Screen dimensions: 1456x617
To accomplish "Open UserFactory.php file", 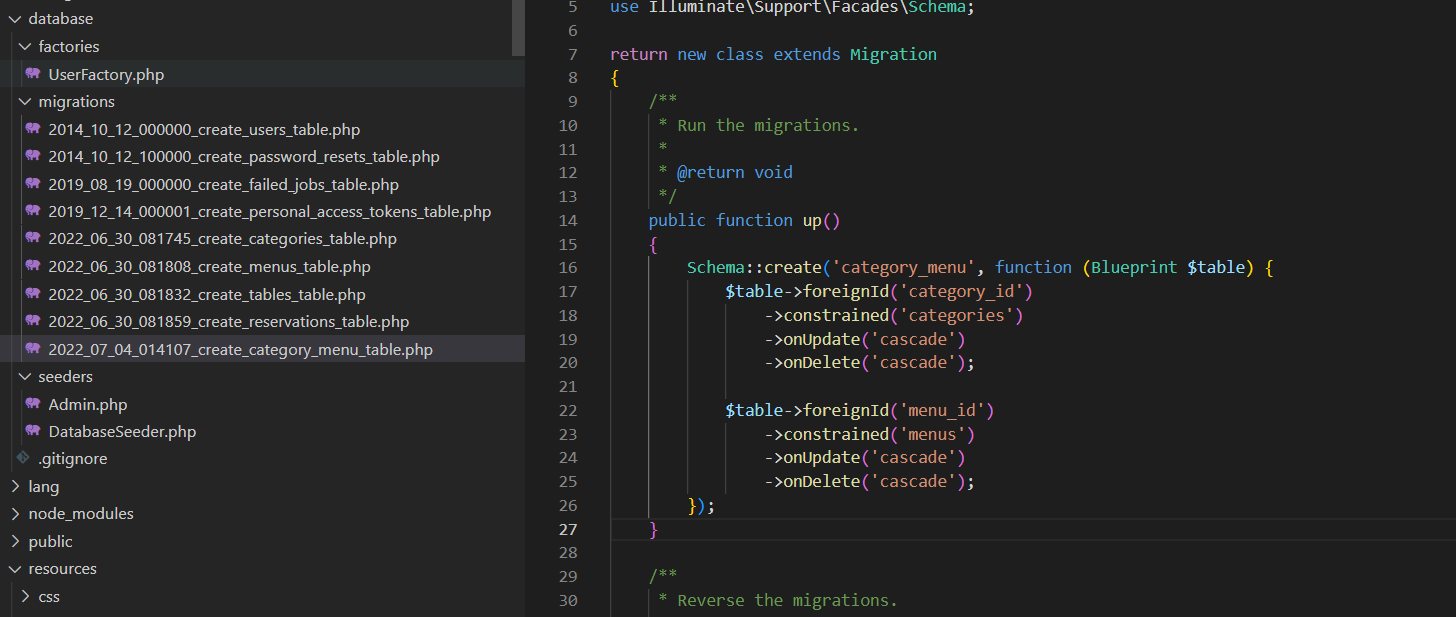I will (106, 74).
